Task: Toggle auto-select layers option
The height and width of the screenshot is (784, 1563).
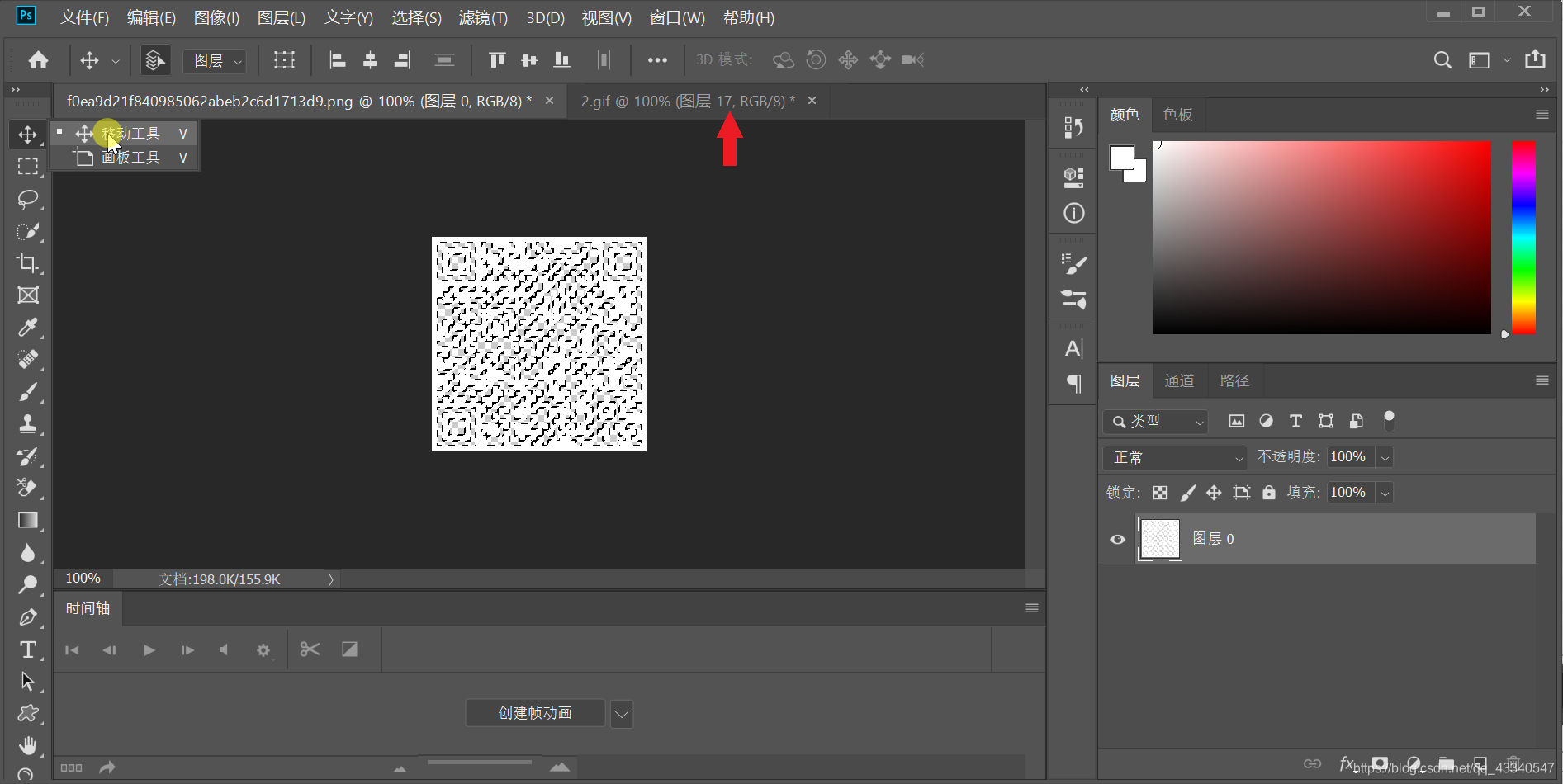Action: [154, 60]
